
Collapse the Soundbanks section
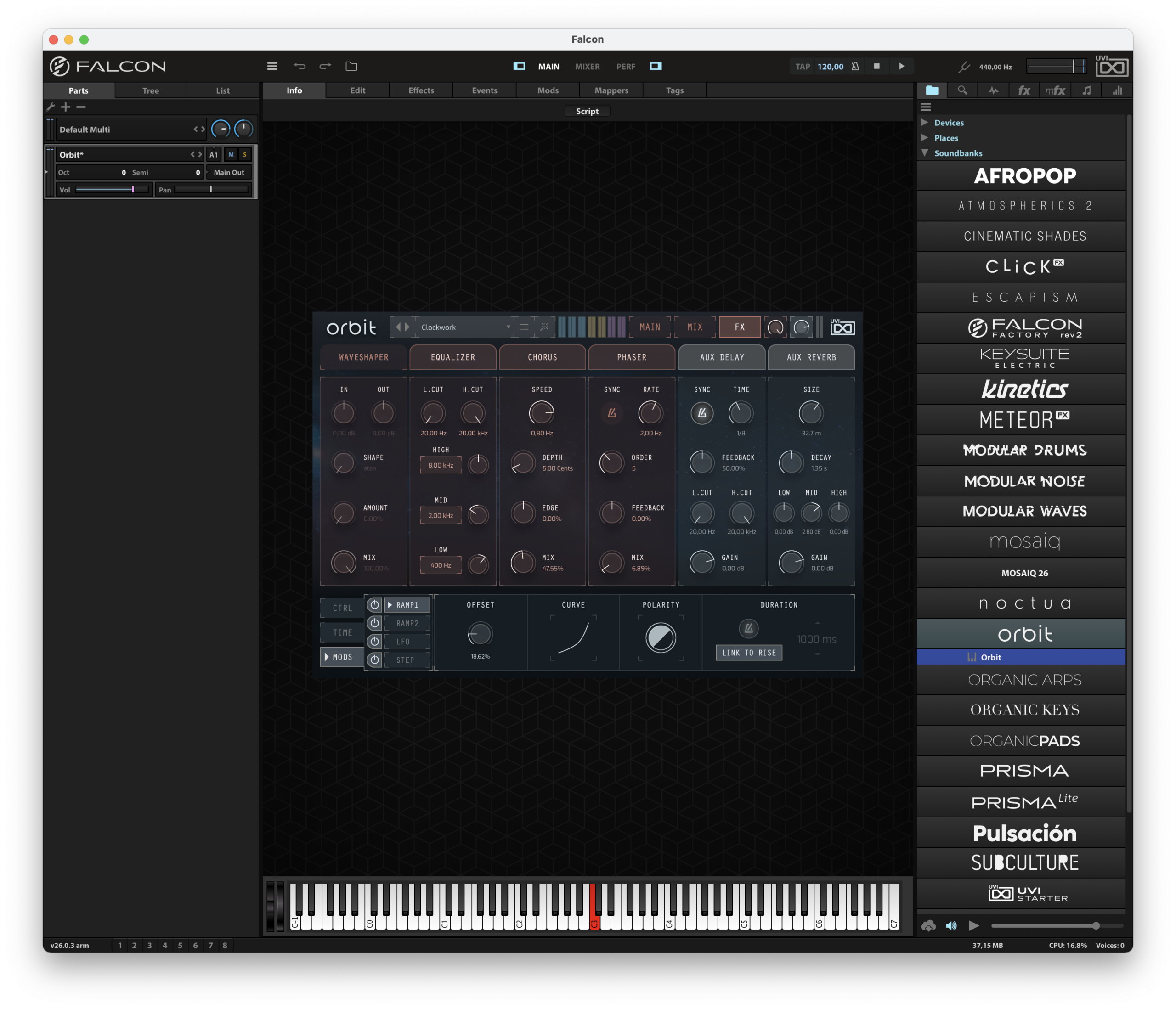coord(925,153)
